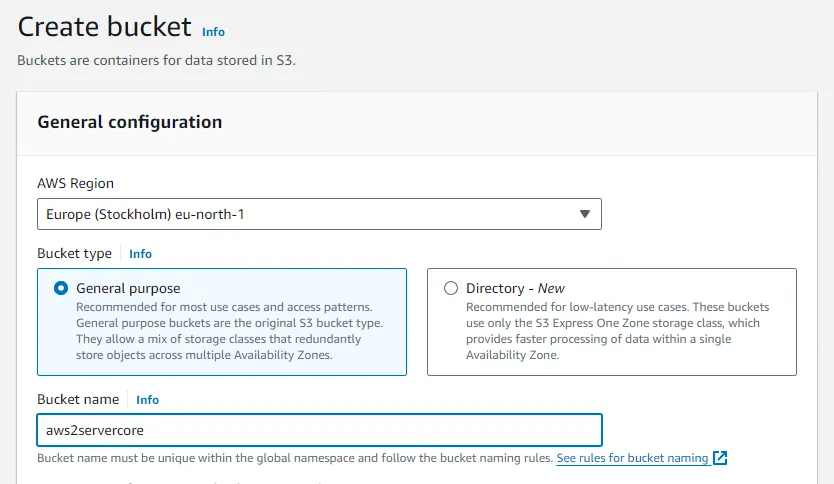The height and width of the screenshot is (484, 834).
Task: Click the unique global namespace helper text
Action: tap(294, 458)
